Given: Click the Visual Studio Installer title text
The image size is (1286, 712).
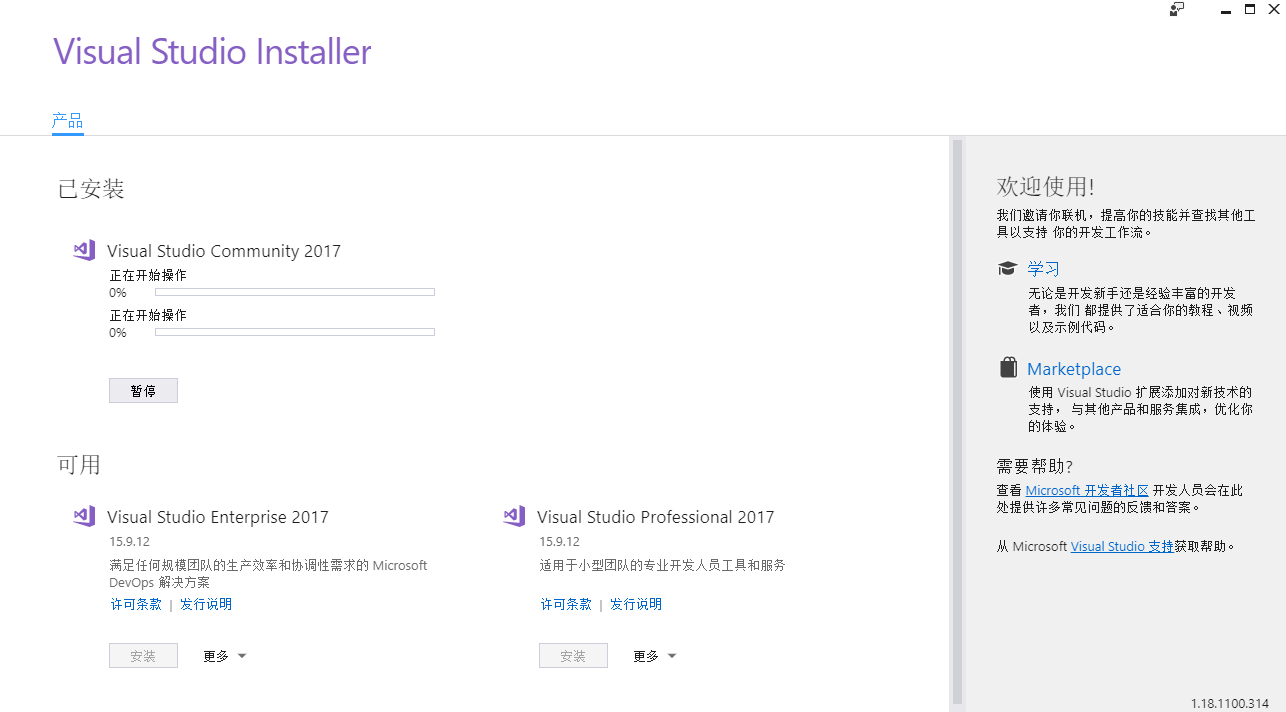Looking at the screenshot, I should coord(212,52).
